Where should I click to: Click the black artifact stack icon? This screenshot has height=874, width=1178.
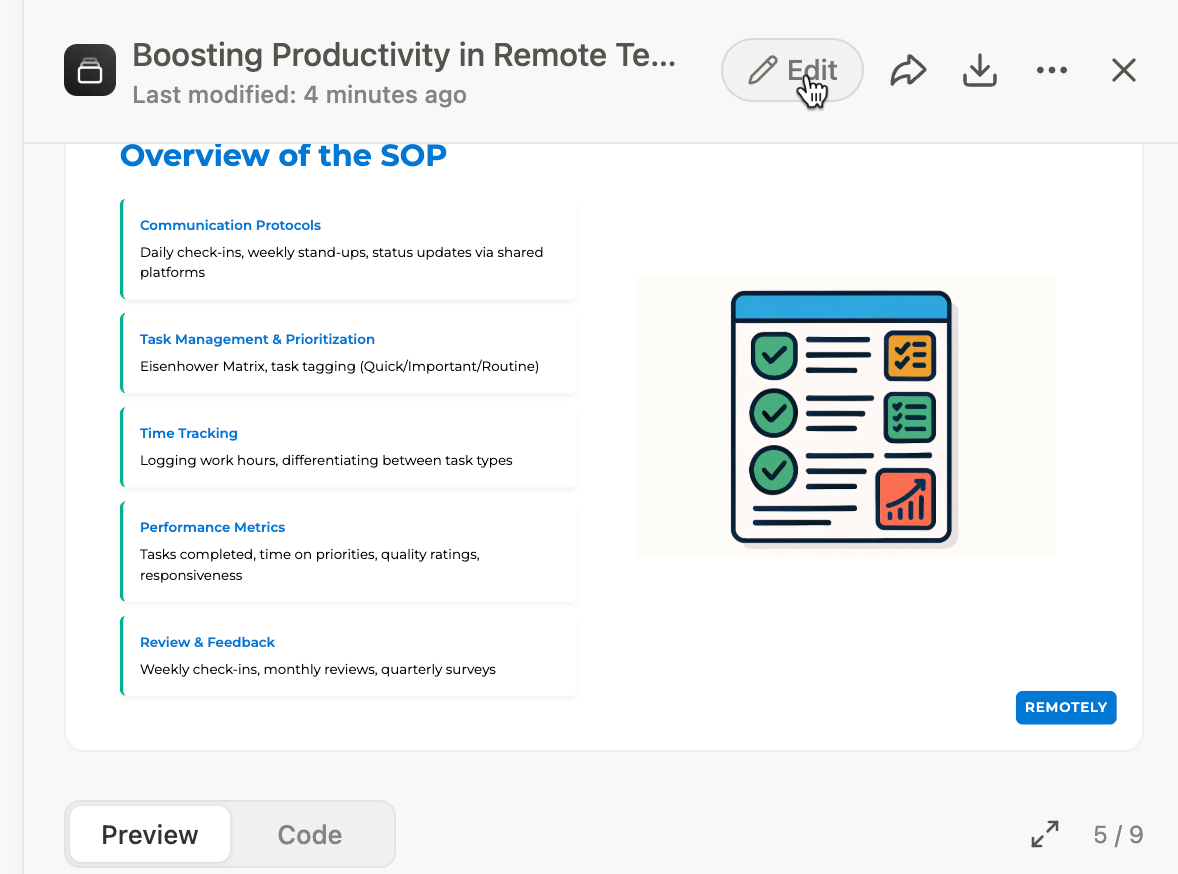[90, 71]
